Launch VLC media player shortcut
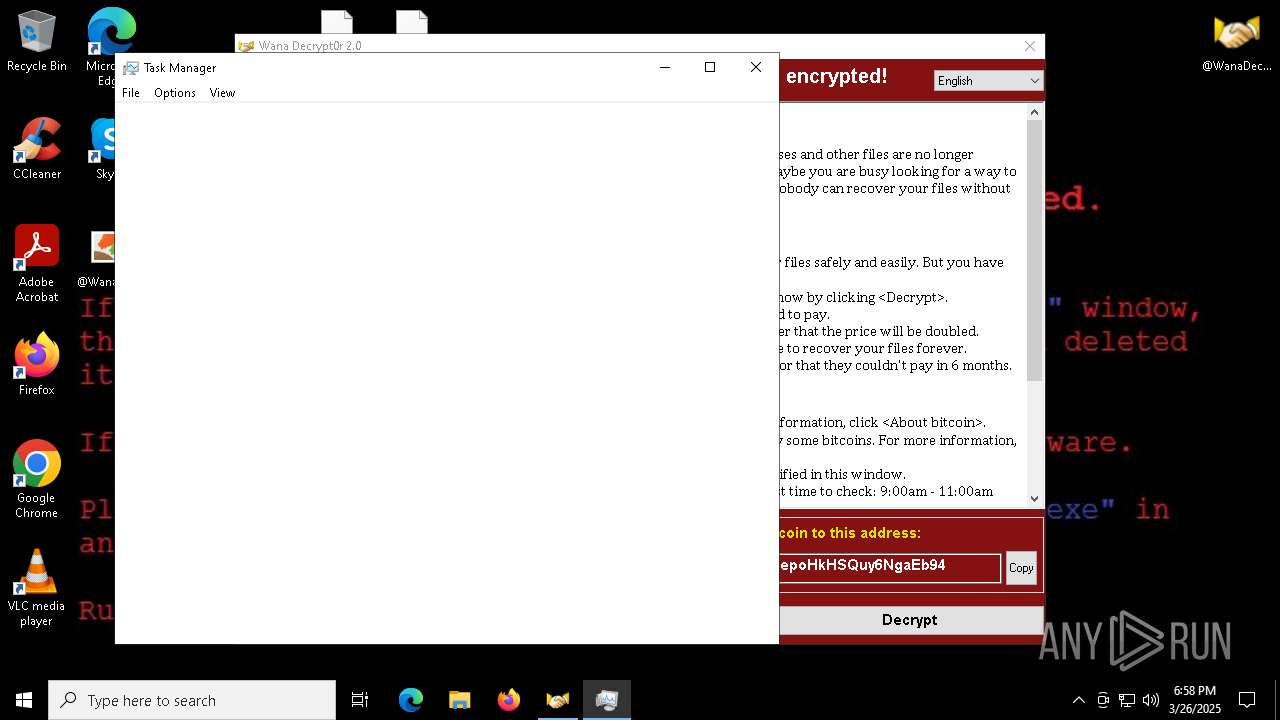Image resolution: width=1280 pixels, height=720 pixels. coord(36,588)
